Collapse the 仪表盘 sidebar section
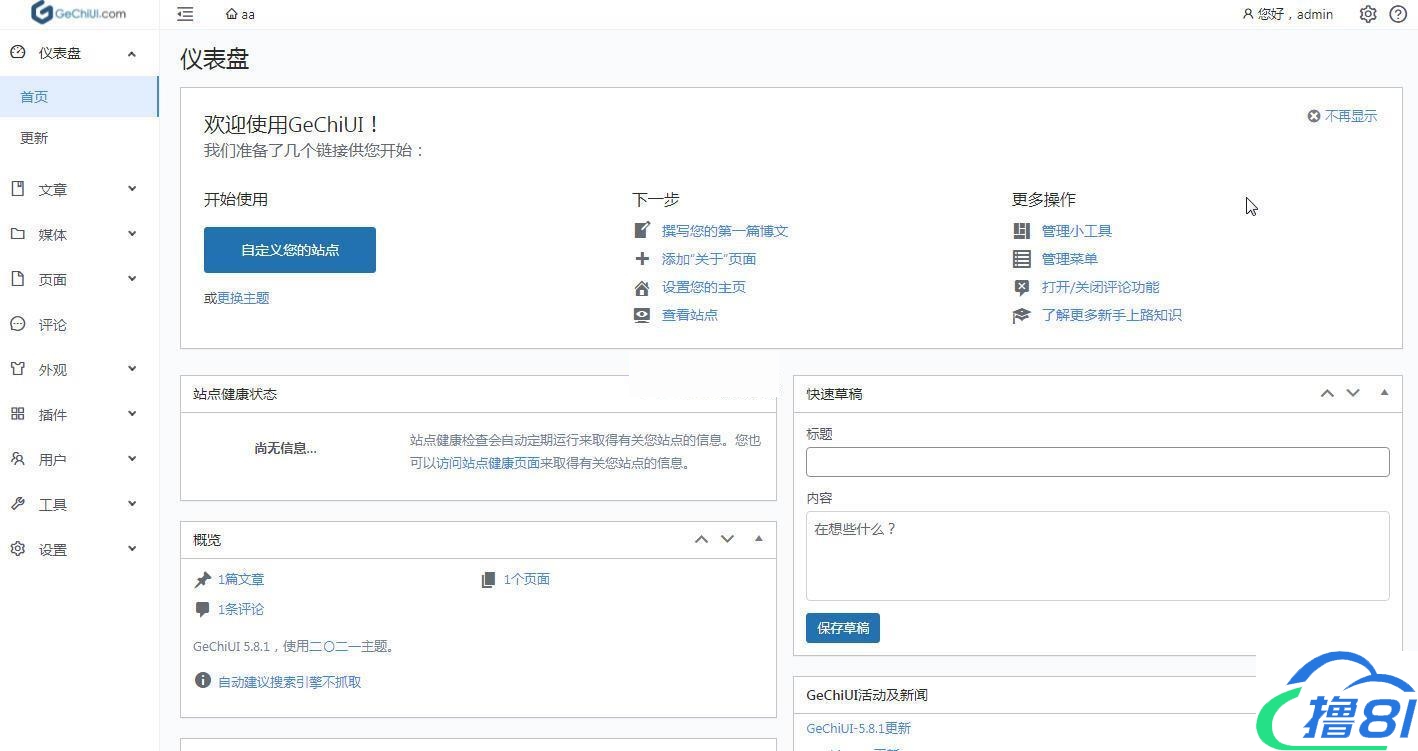1418x751 pixels. (131, 53)
